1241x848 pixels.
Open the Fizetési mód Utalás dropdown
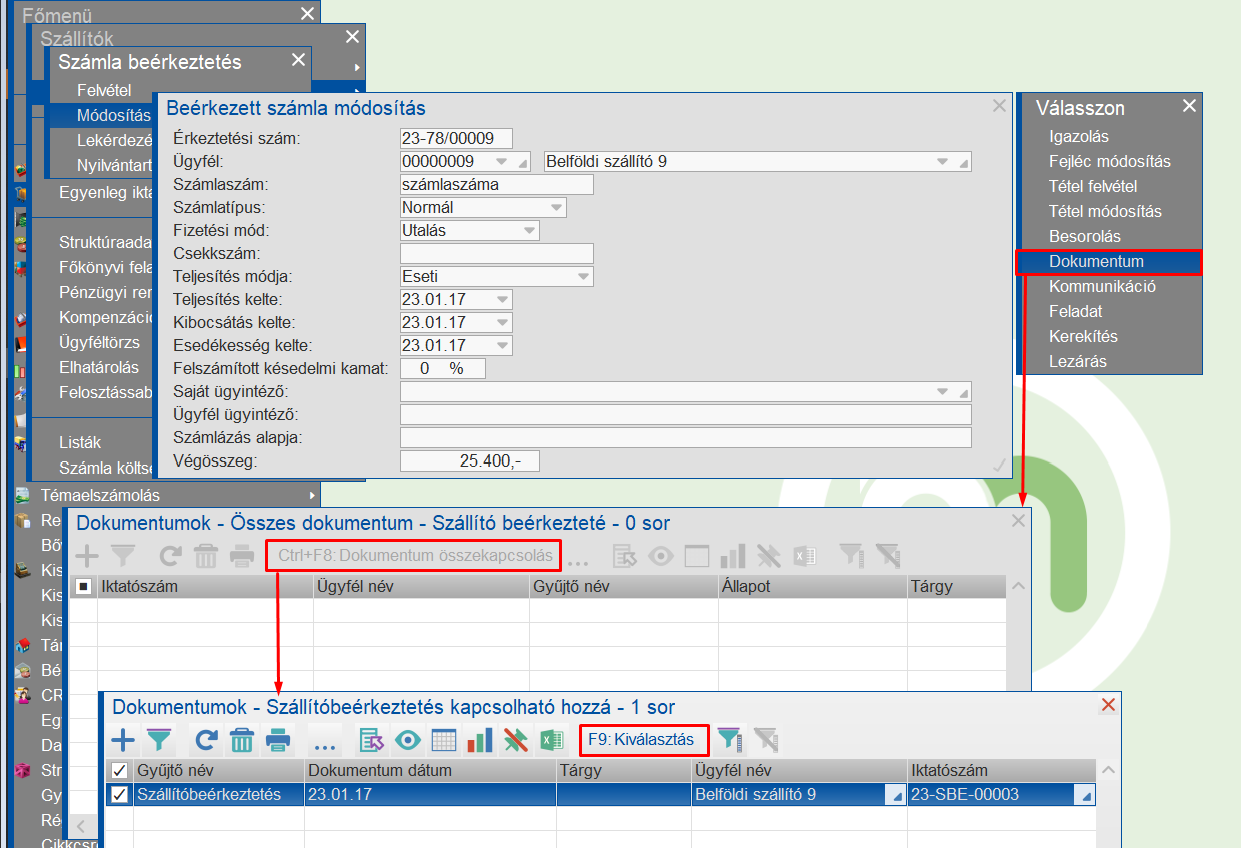pos(529,231)
